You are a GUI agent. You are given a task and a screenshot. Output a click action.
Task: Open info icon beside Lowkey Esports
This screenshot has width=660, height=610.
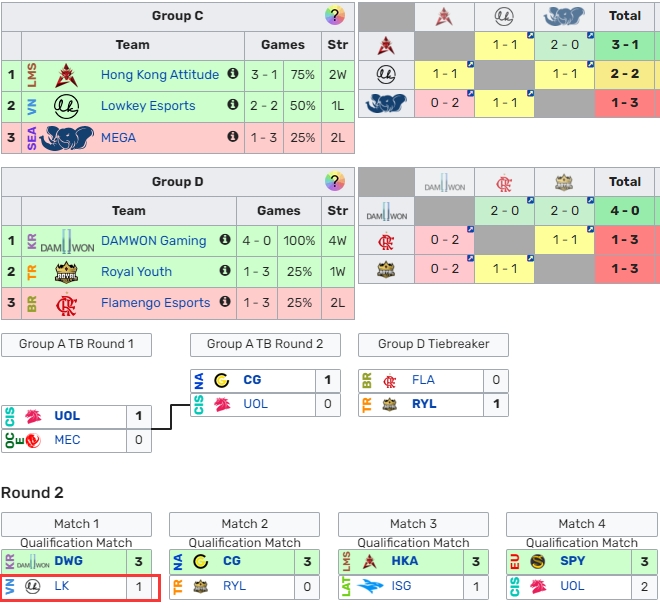(233, 105)
